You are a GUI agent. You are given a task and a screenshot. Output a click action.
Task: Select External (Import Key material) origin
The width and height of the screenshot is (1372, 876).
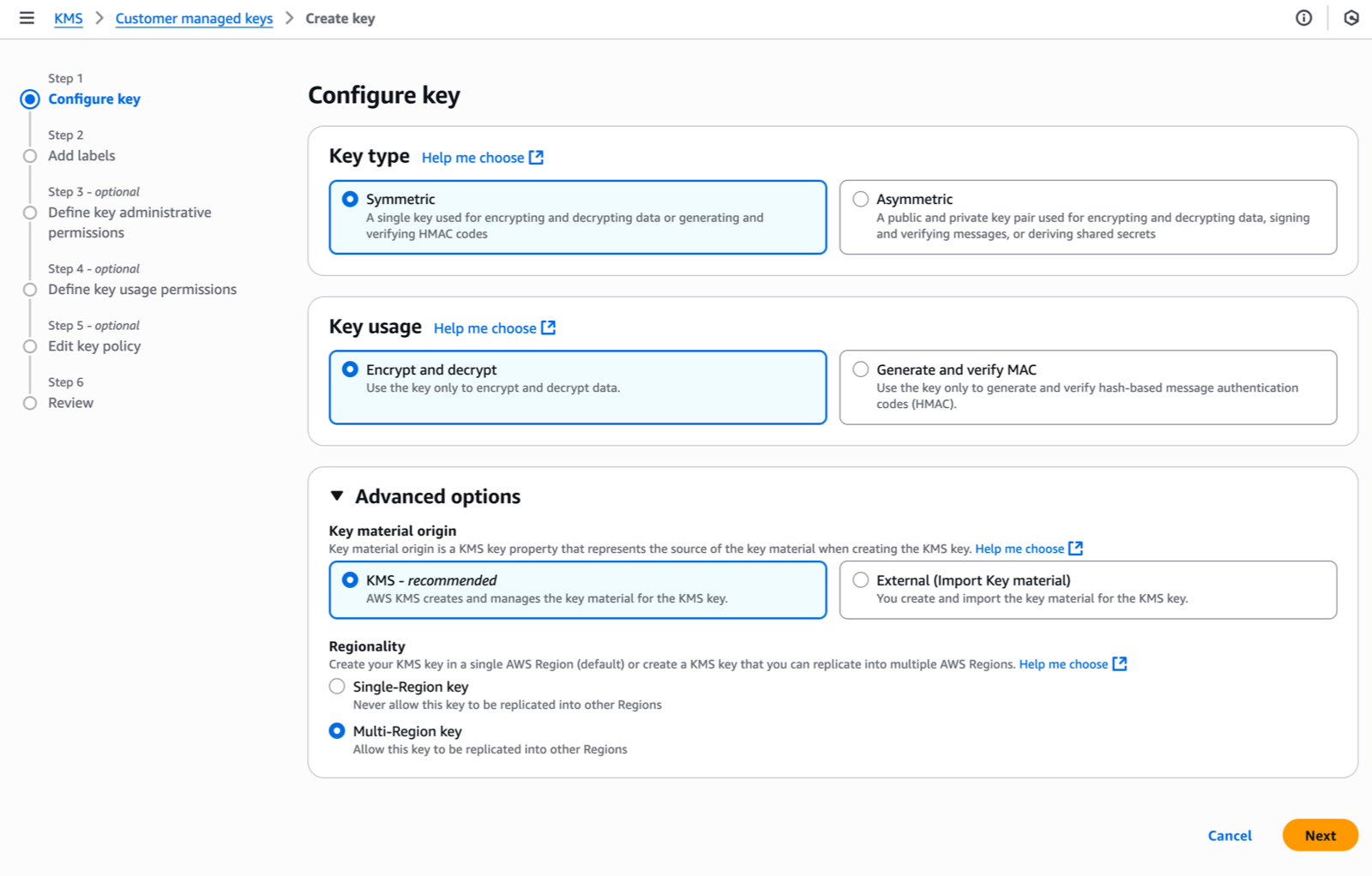861,580
